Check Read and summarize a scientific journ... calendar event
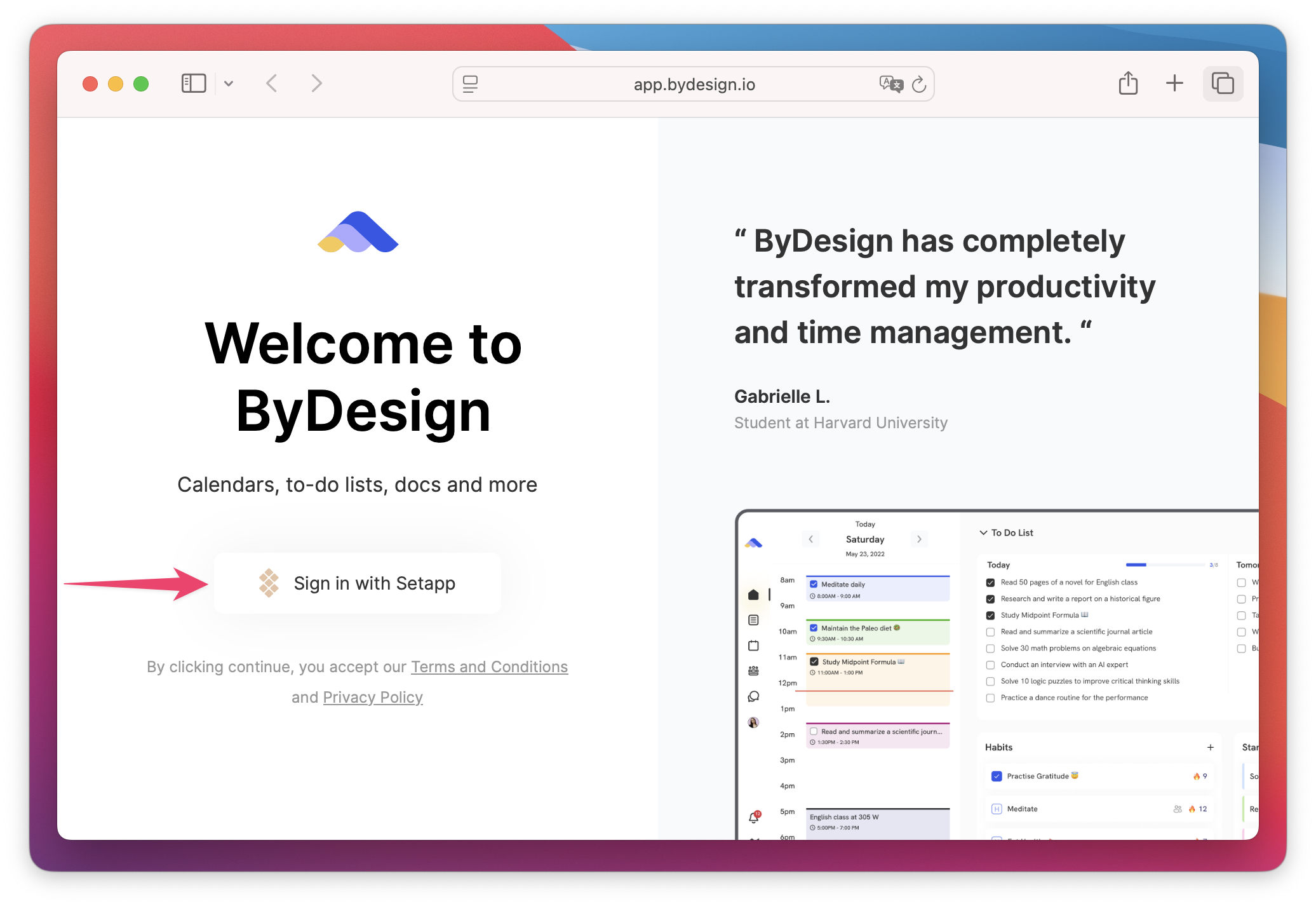 814,731
